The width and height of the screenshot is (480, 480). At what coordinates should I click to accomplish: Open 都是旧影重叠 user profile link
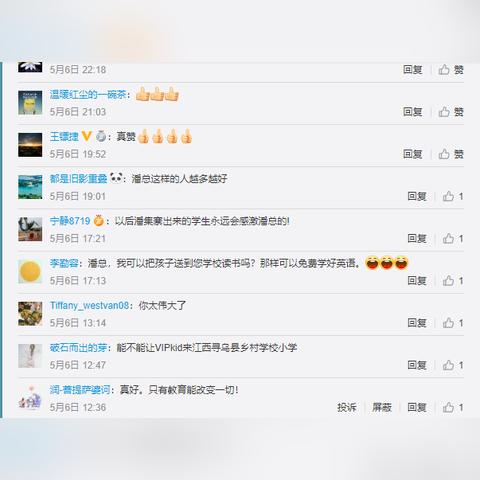(x=78, y=179)
